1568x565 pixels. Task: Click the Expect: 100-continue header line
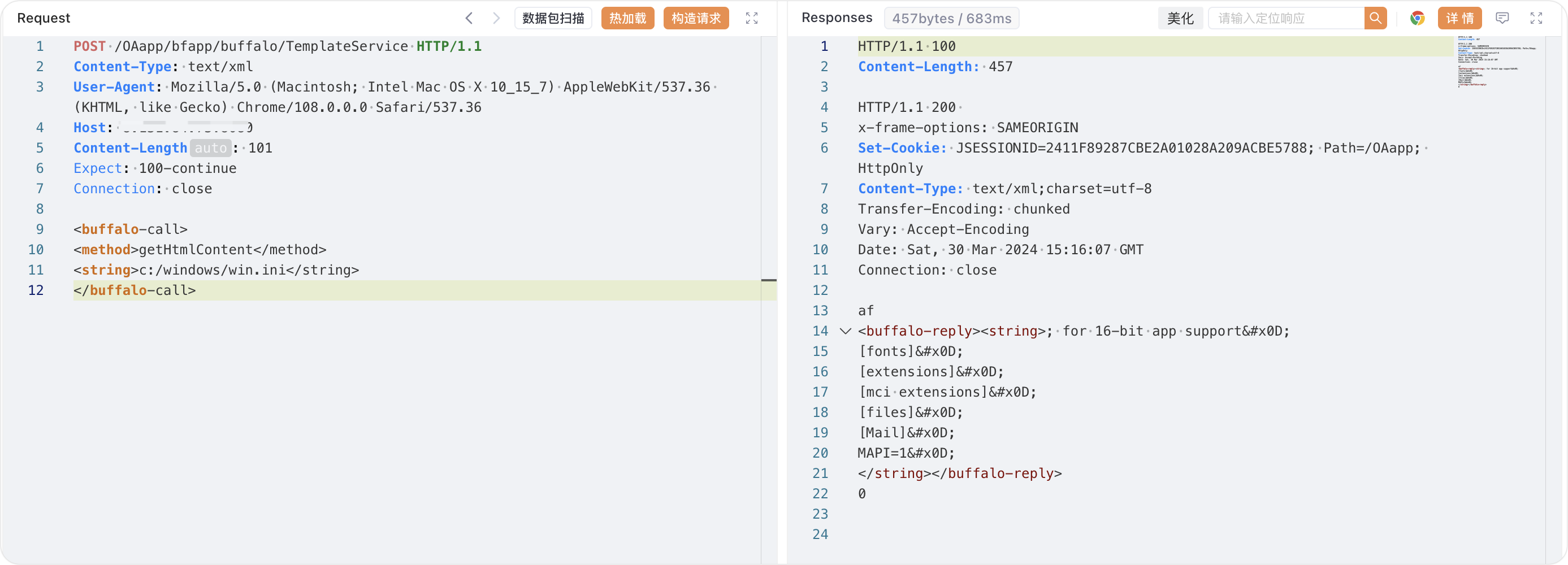pyautogui.click(x=155, y=168)
